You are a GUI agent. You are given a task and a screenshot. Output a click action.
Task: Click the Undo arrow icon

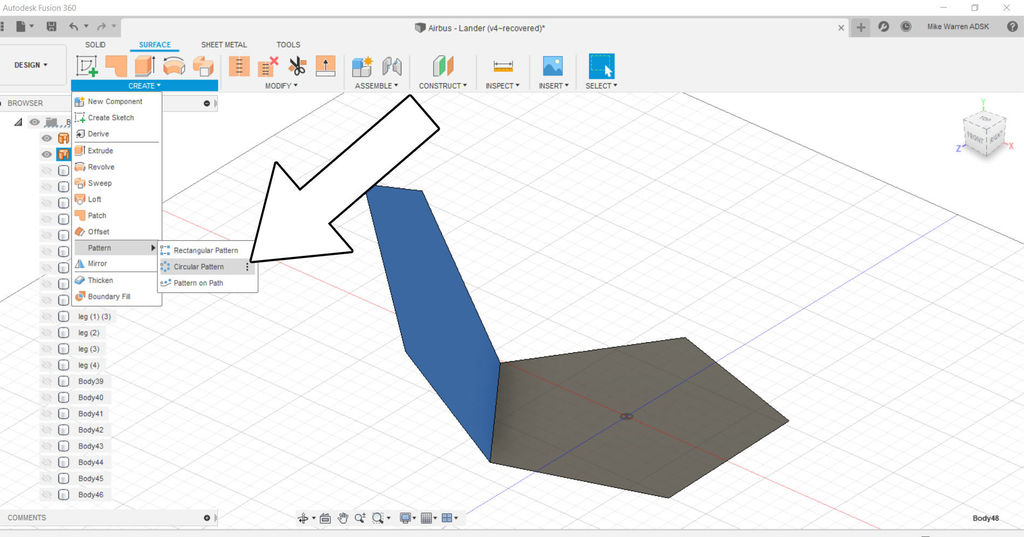pyautogui.click(x=74, y=27)
